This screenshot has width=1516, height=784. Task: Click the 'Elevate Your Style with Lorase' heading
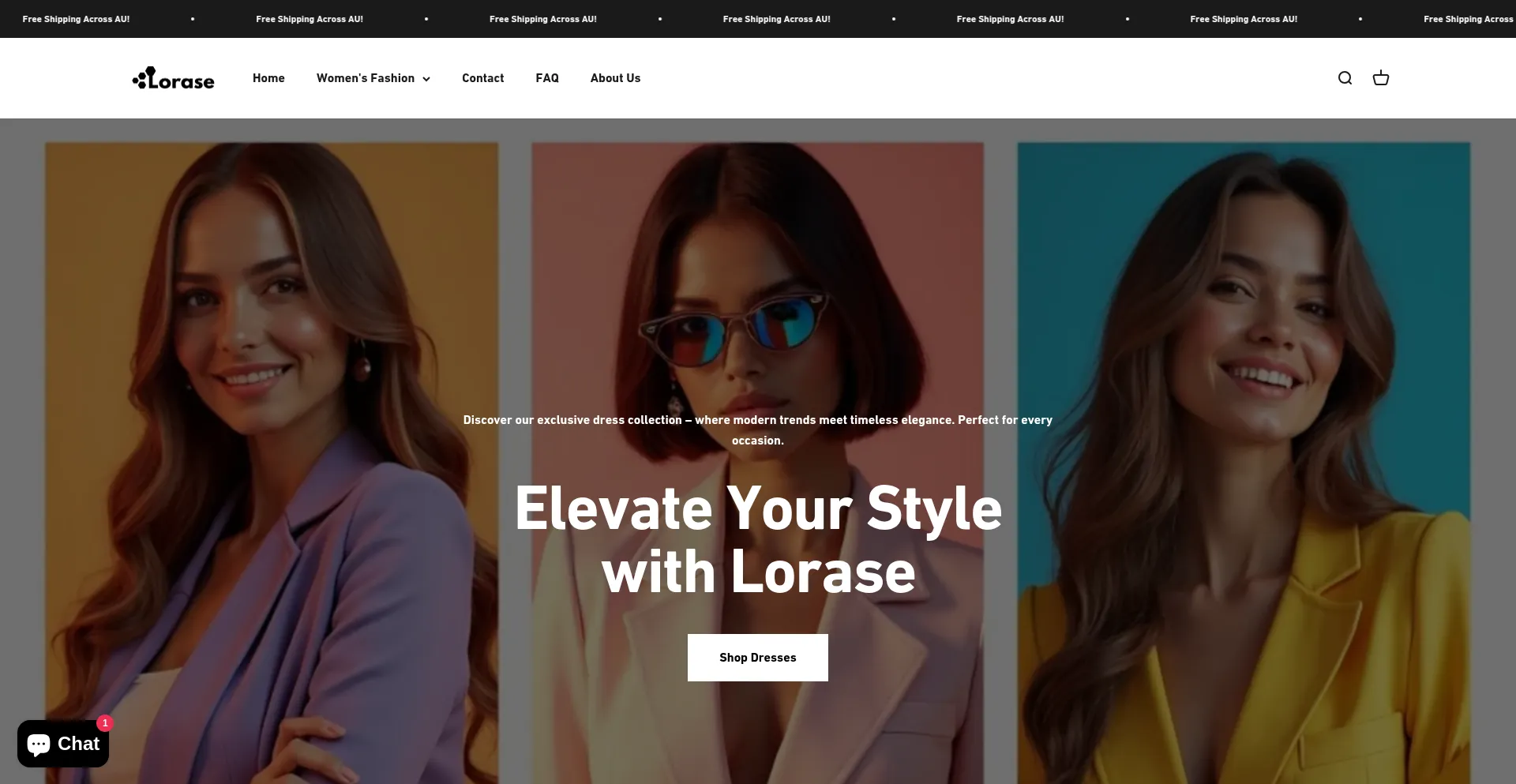click(x=758, y=540)
